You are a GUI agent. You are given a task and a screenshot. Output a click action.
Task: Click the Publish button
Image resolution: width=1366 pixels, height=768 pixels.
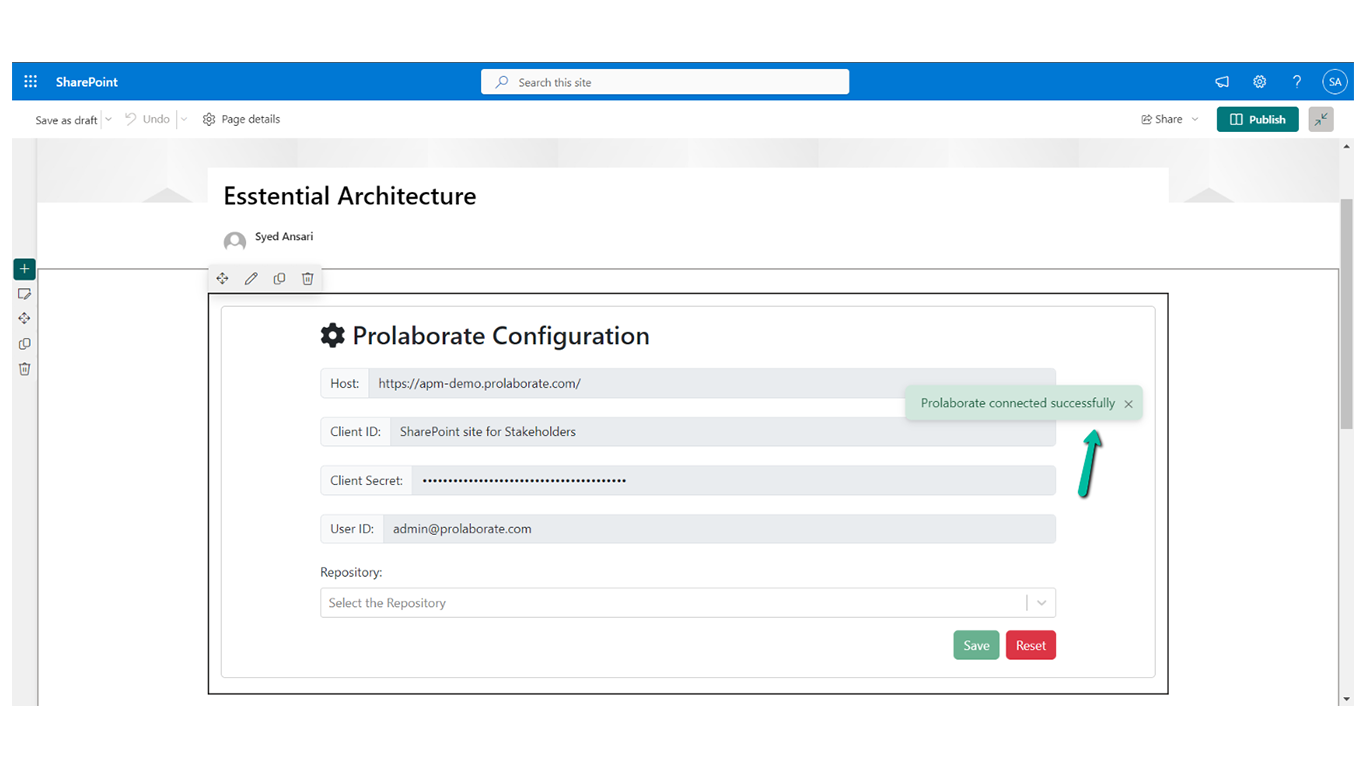coord(1258,119)
